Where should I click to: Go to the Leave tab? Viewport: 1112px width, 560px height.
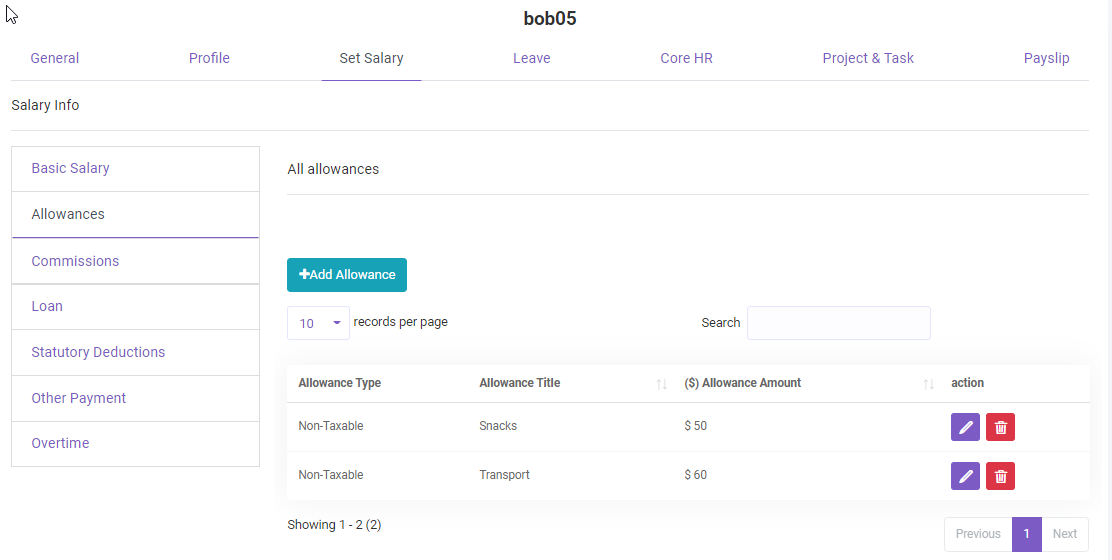pyautogui.click(x=531, y=58)
